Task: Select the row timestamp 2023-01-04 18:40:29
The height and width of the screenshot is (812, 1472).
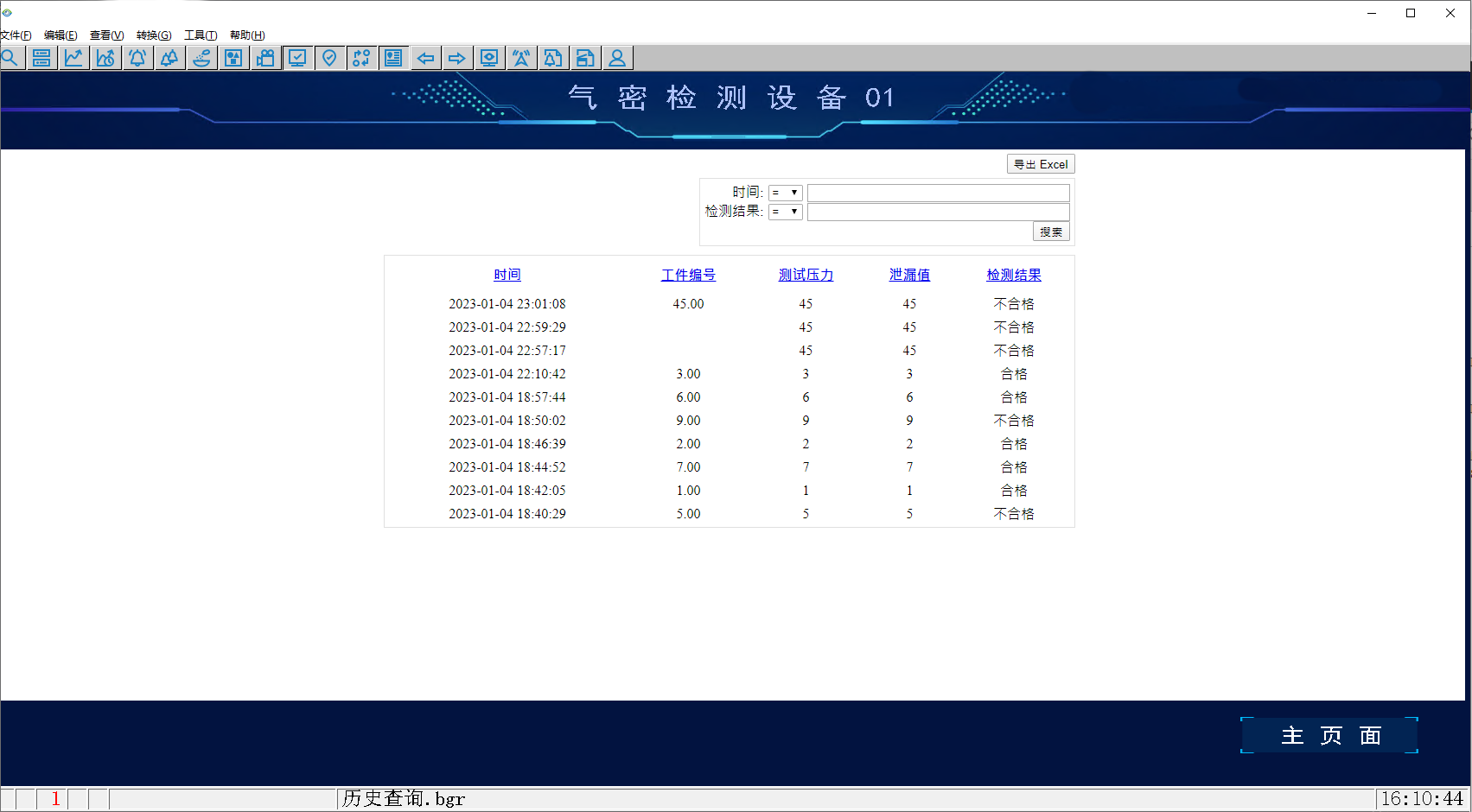Action: 507,514
